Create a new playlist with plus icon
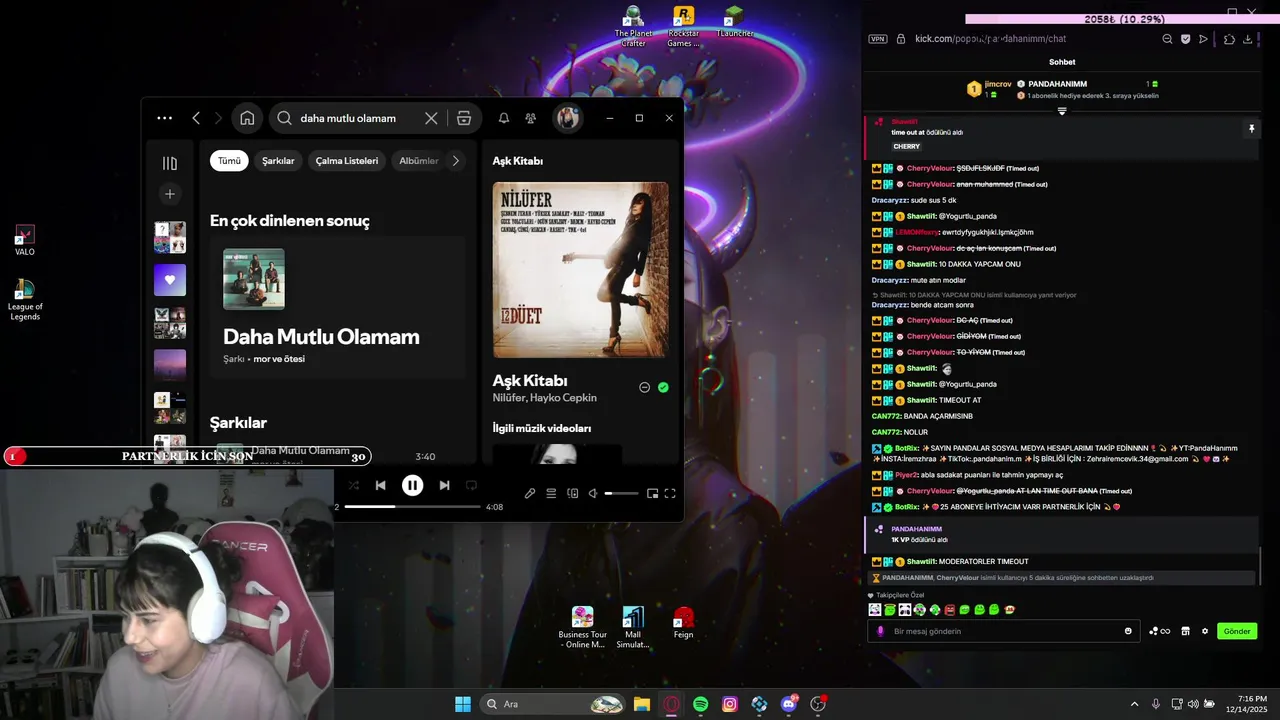This screenshot has height=720, width=1280. pos(170,194)
